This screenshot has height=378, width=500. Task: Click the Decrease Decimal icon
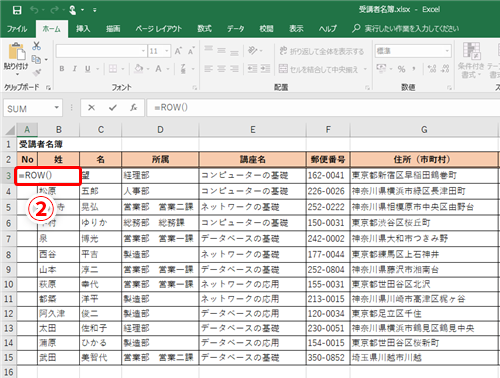click(x=445, y=69)
